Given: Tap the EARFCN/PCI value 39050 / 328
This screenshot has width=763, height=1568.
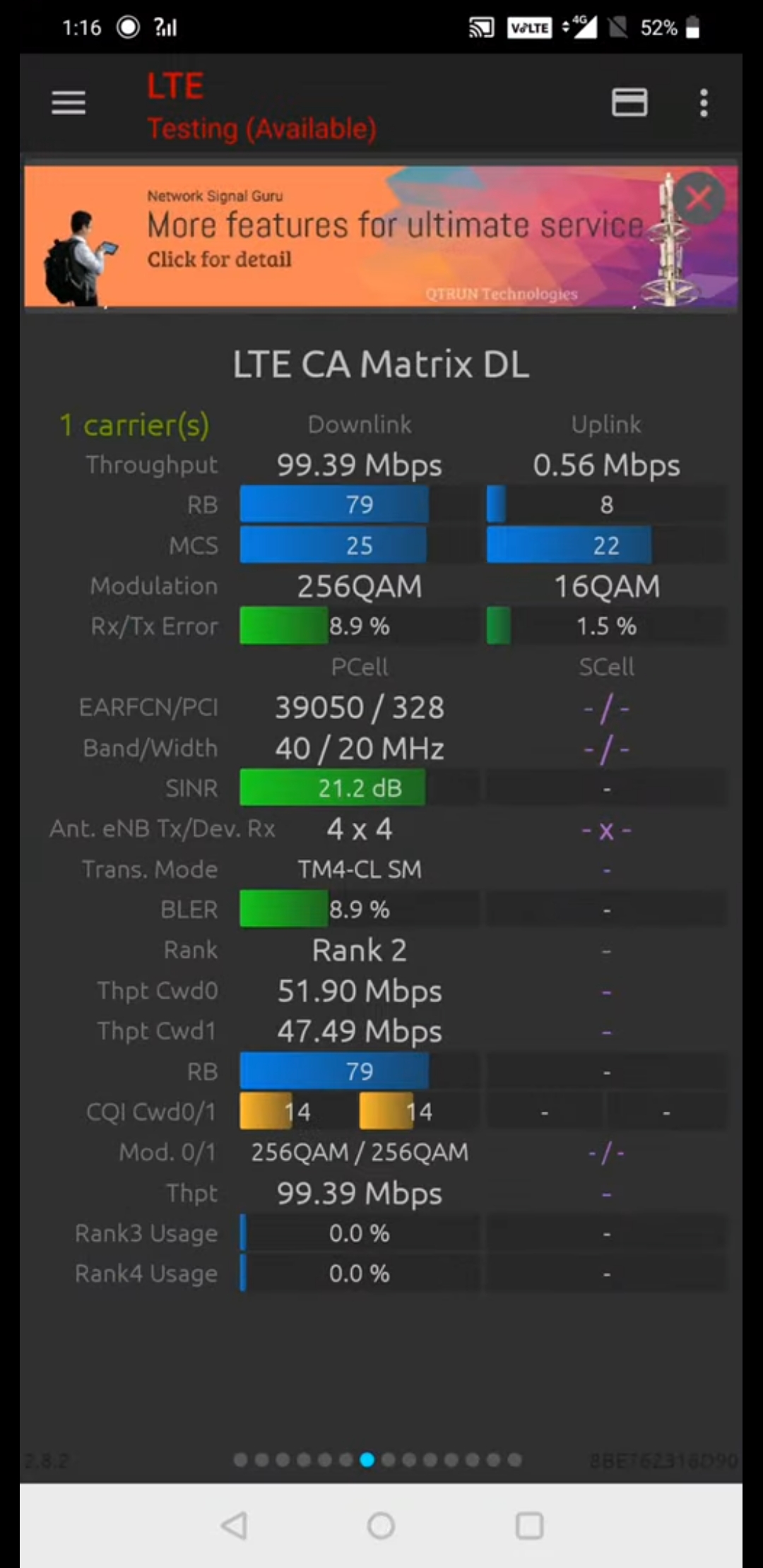Looking at the screenshot, I should 360,708.
